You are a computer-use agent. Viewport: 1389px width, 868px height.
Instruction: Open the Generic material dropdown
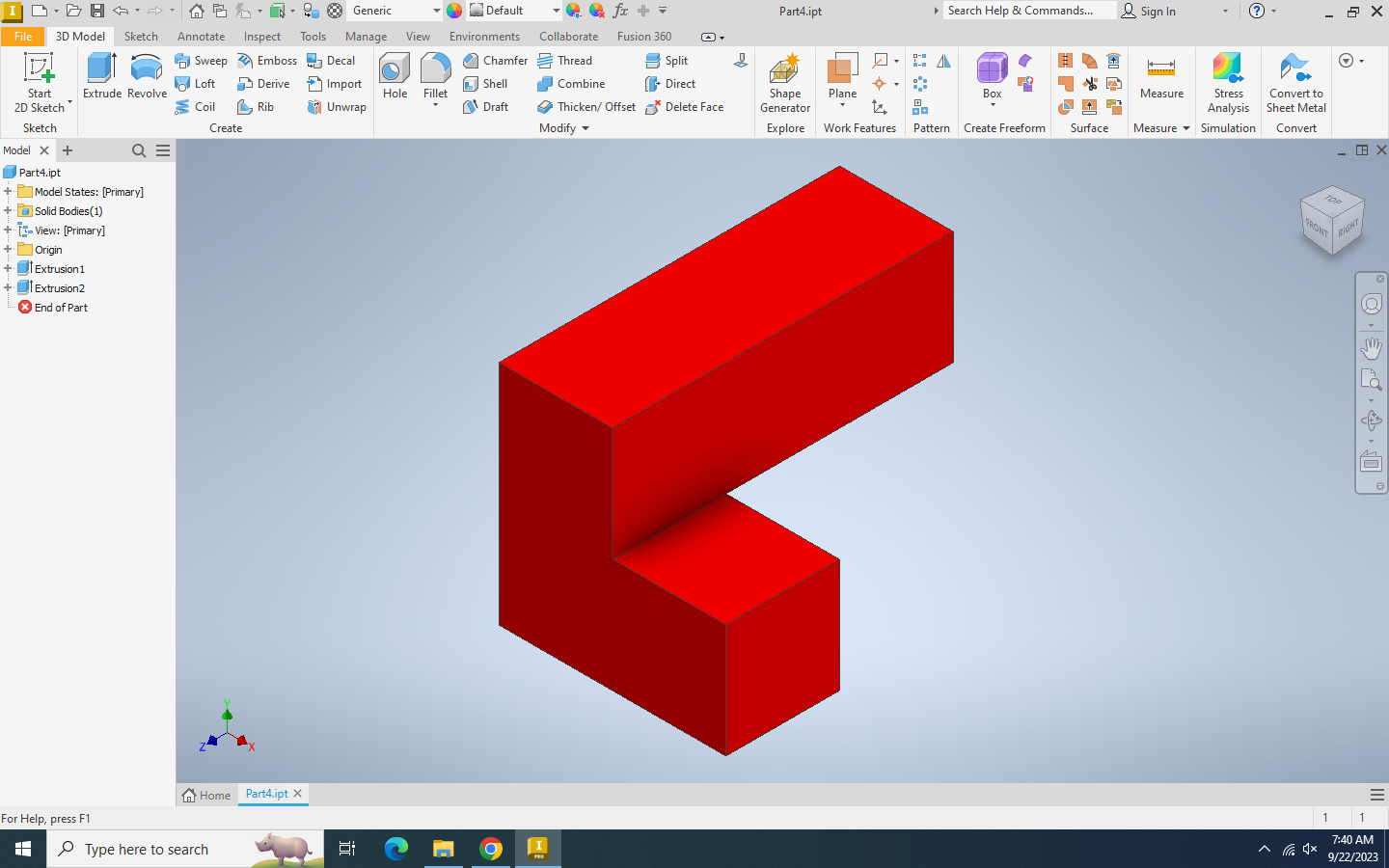tap(436, 11)
